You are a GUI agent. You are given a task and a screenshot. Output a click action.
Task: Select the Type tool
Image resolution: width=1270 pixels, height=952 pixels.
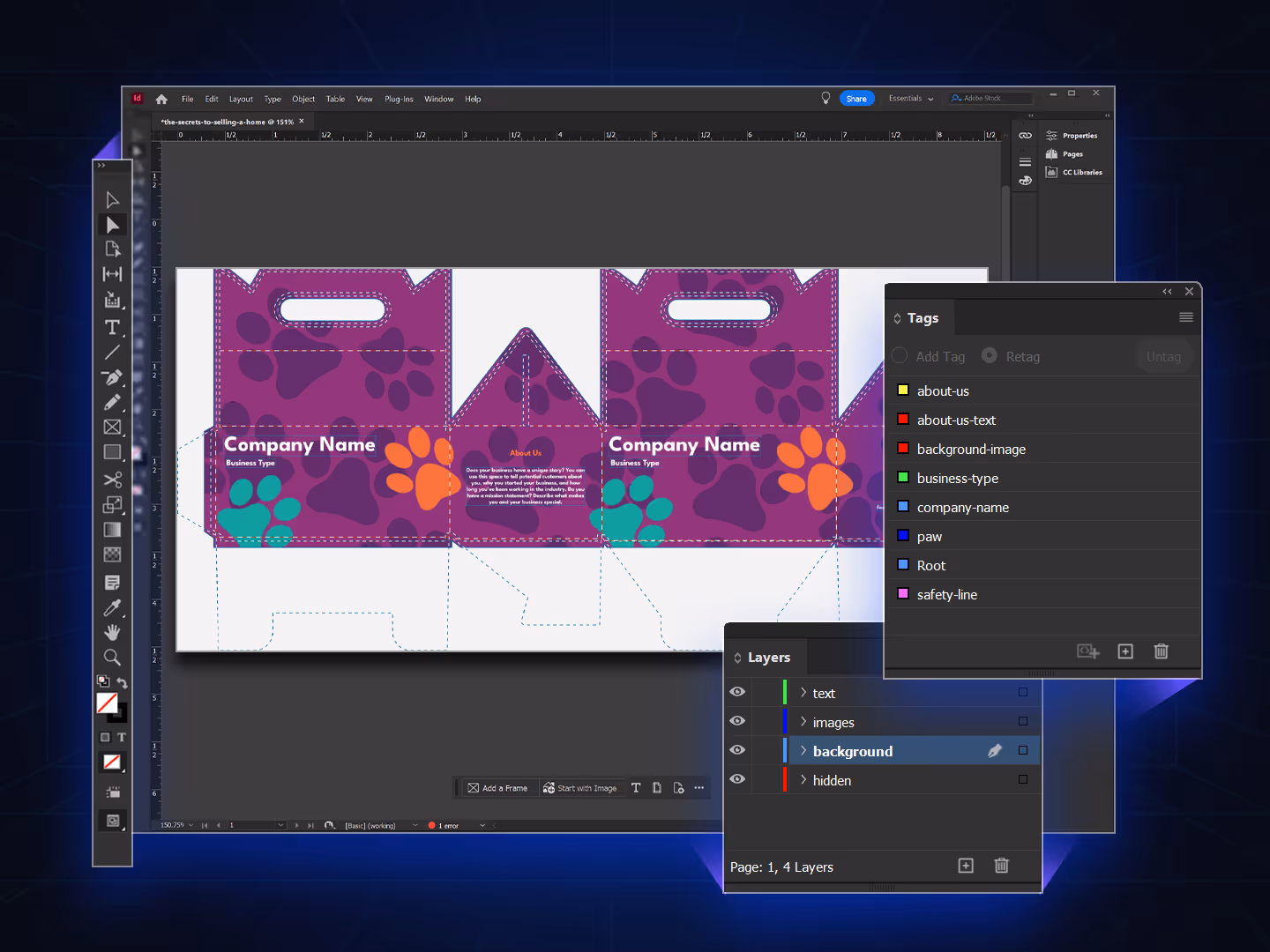tap(112, 327)
